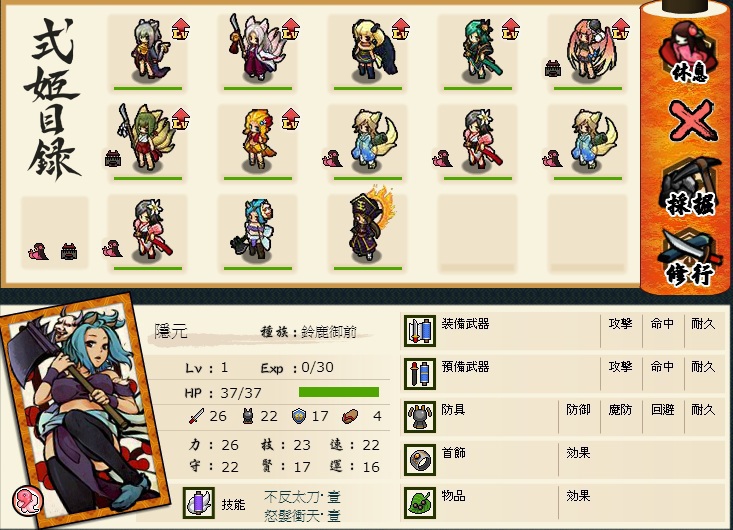Click the pink spiral badge on character card

pos(27,501)
